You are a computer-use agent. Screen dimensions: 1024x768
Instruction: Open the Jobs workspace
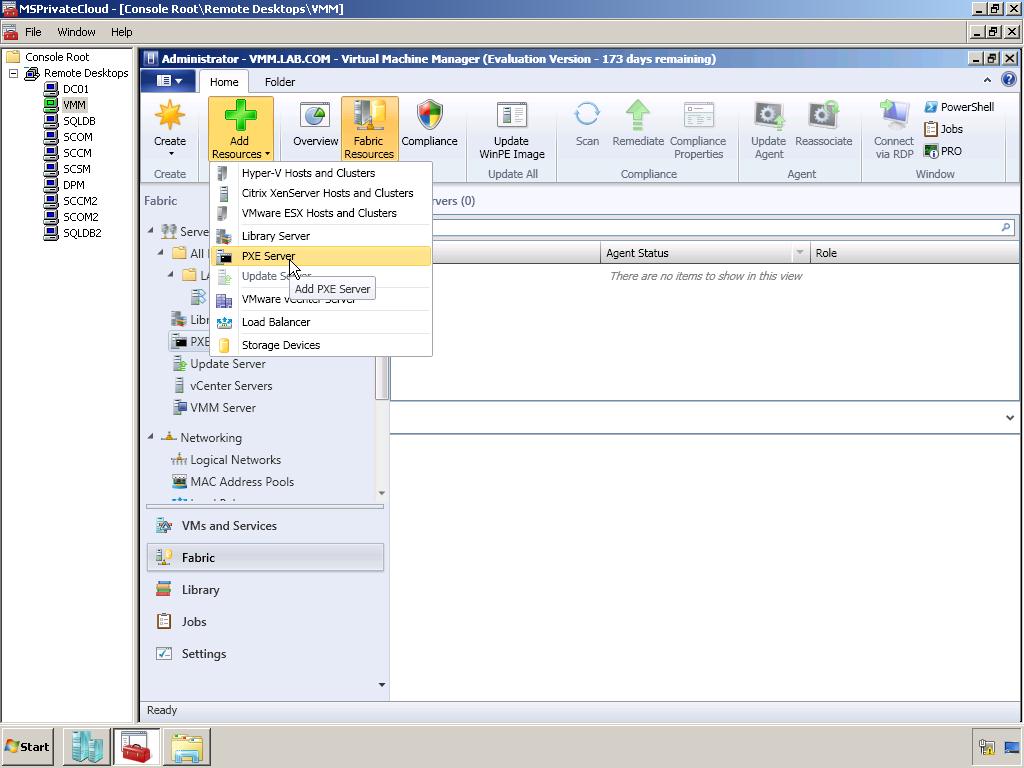point(265,622)
